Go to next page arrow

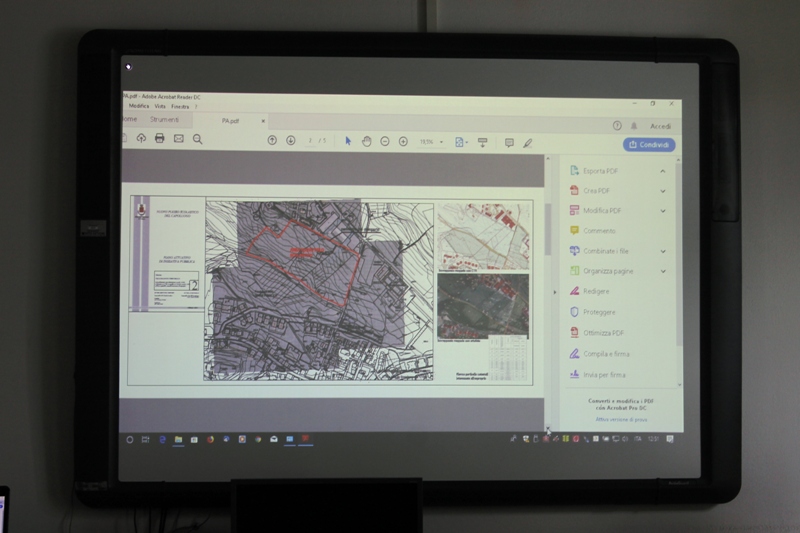(290, 140)
